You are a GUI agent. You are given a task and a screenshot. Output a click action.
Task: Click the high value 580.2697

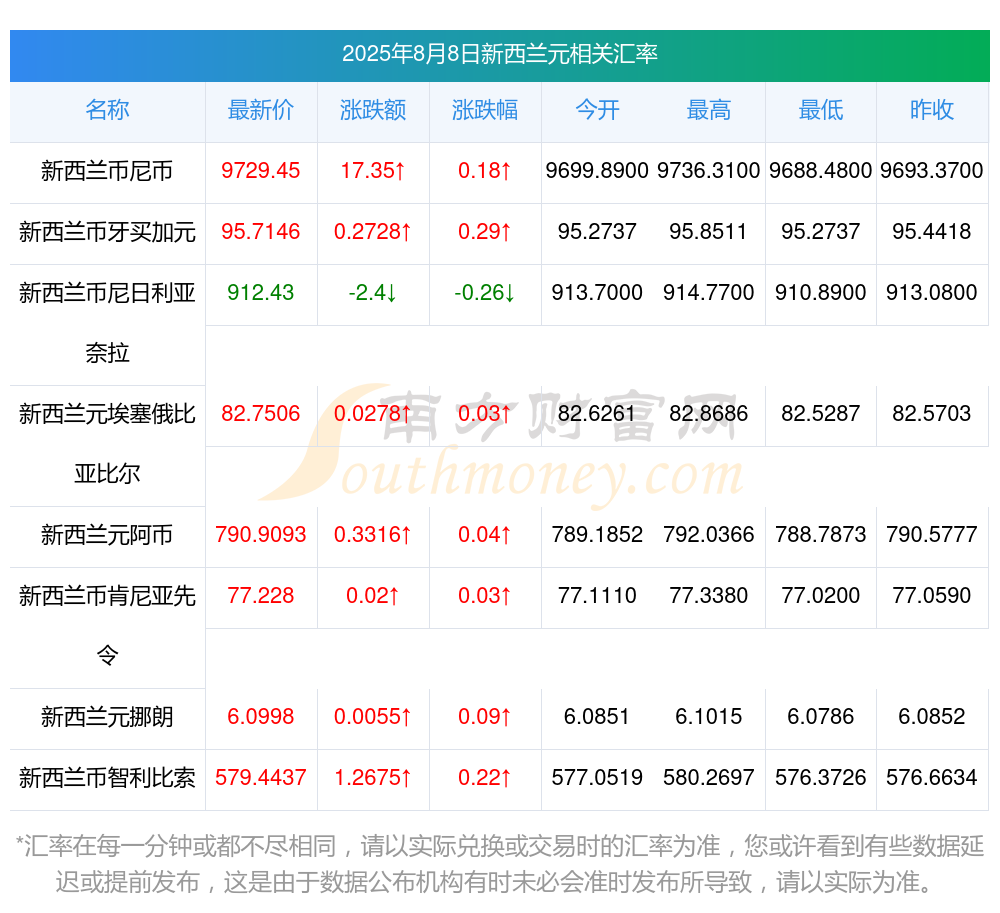point(709,777)
